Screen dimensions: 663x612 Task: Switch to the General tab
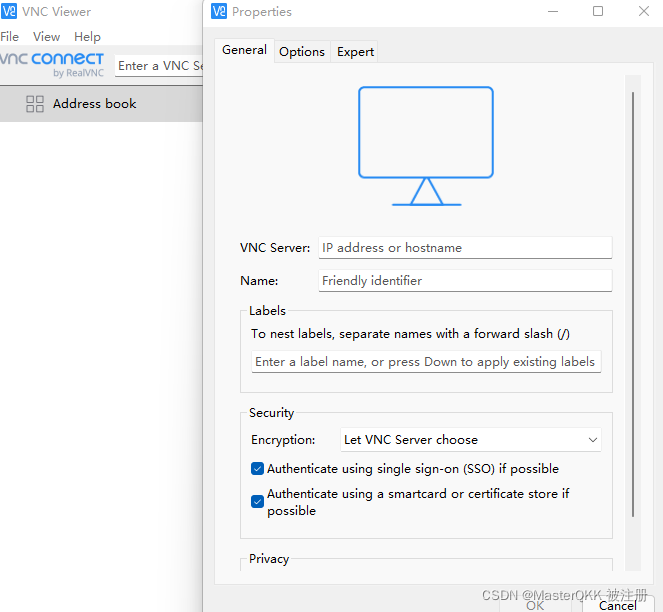click(x=244, y=50)
